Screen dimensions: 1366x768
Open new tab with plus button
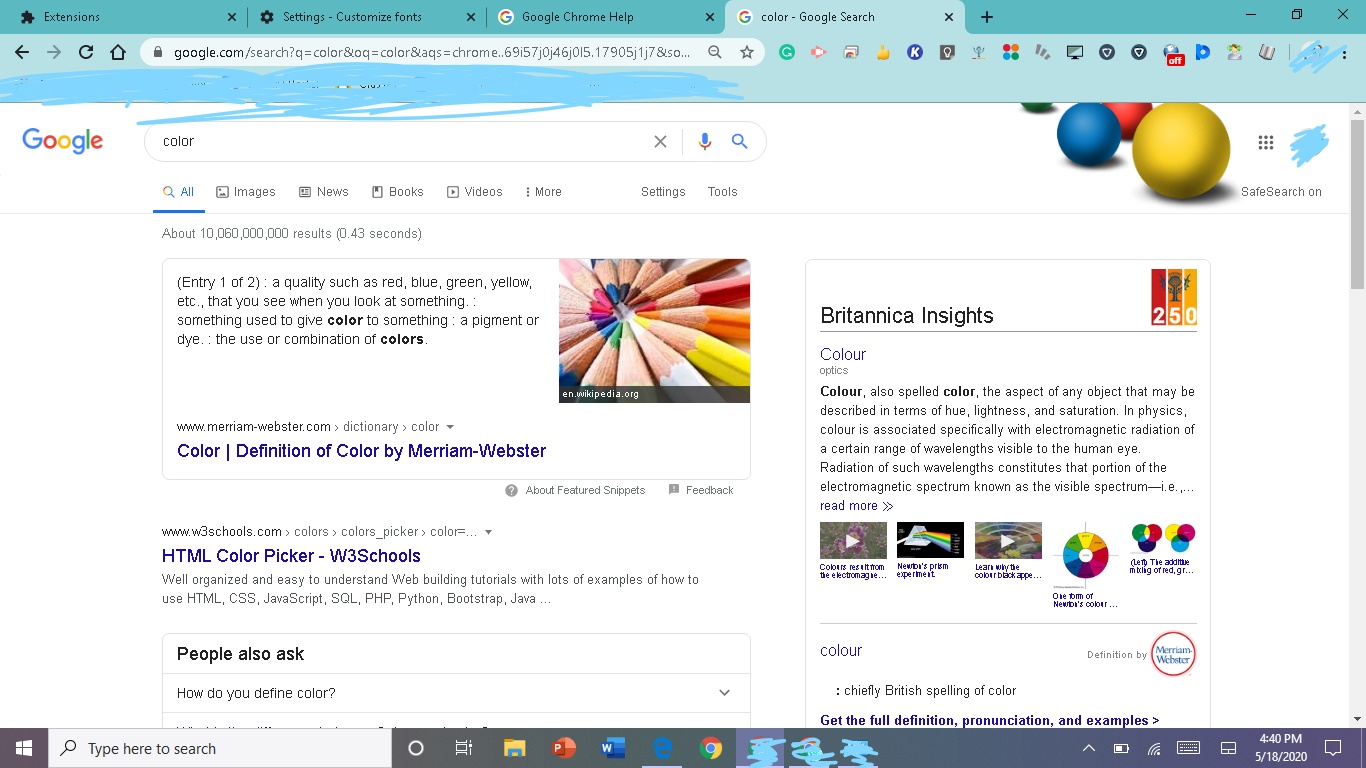[987, 17]
